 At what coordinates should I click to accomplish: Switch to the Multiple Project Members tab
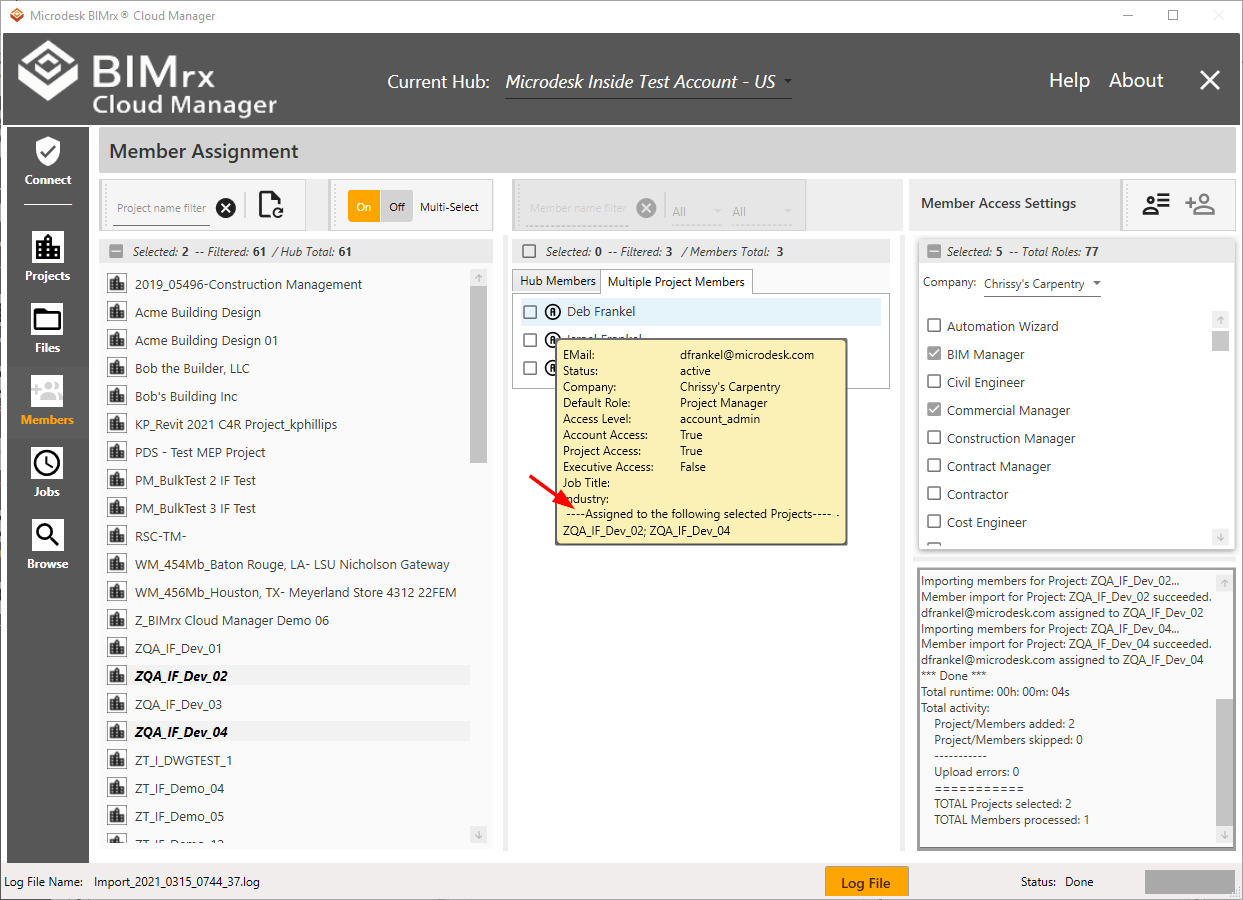pos(676,282)
